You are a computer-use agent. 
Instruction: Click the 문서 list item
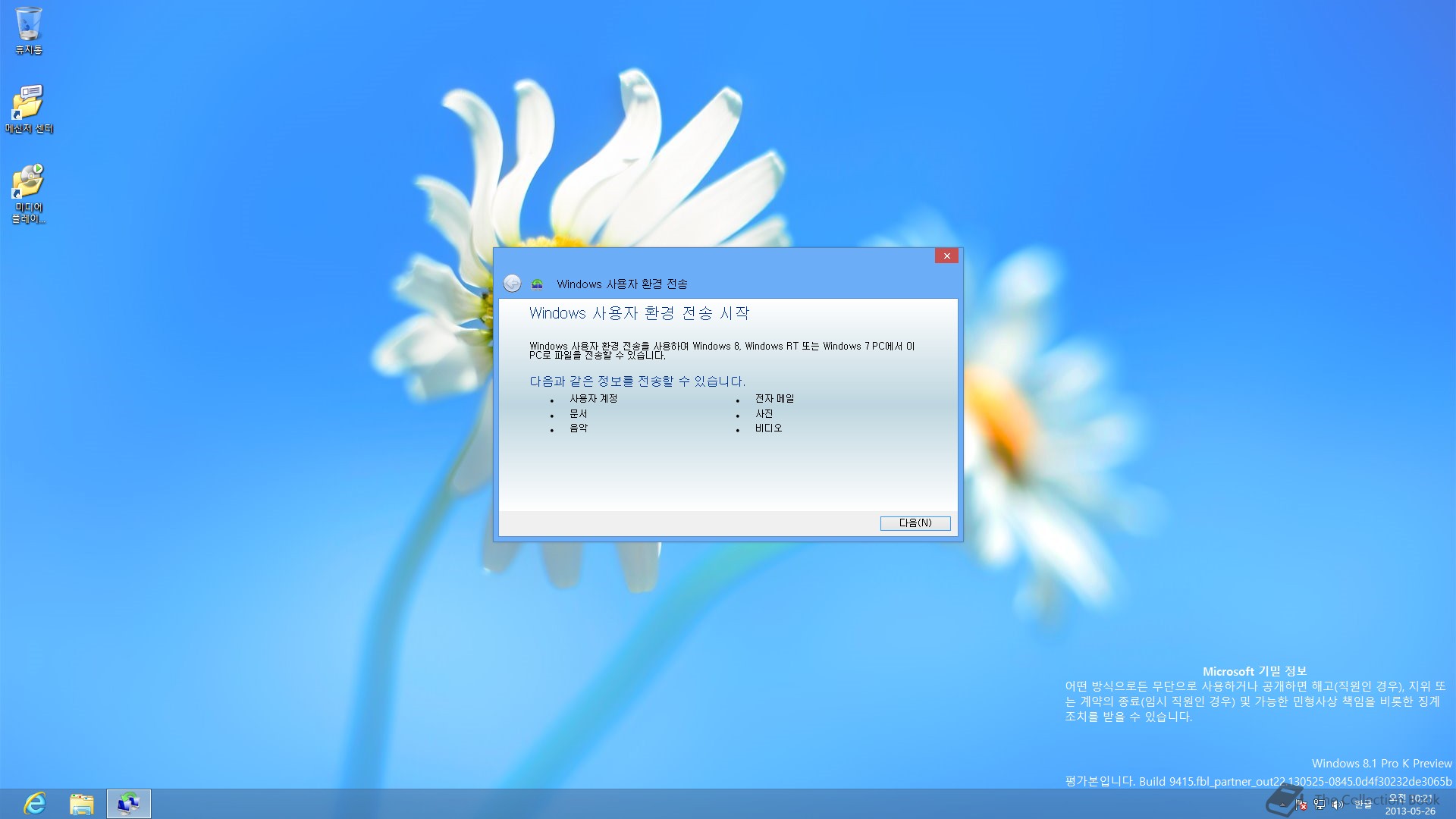coord(579,414)
